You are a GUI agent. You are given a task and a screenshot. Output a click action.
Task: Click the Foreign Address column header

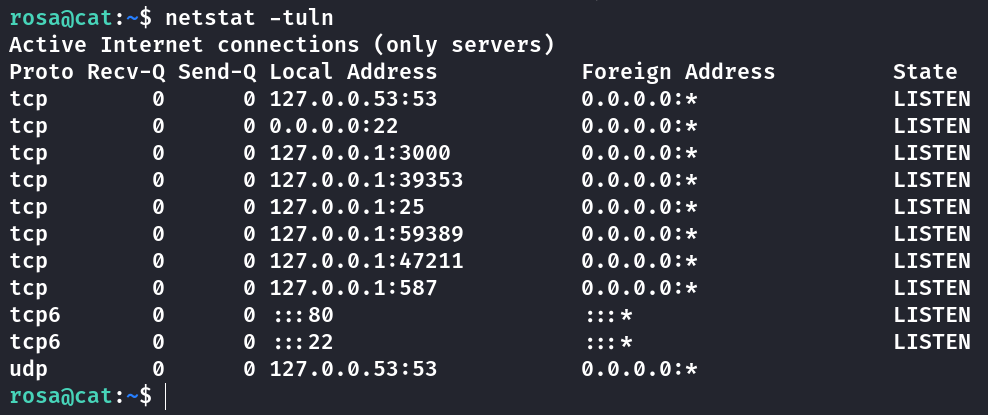[x=678, y=72]
